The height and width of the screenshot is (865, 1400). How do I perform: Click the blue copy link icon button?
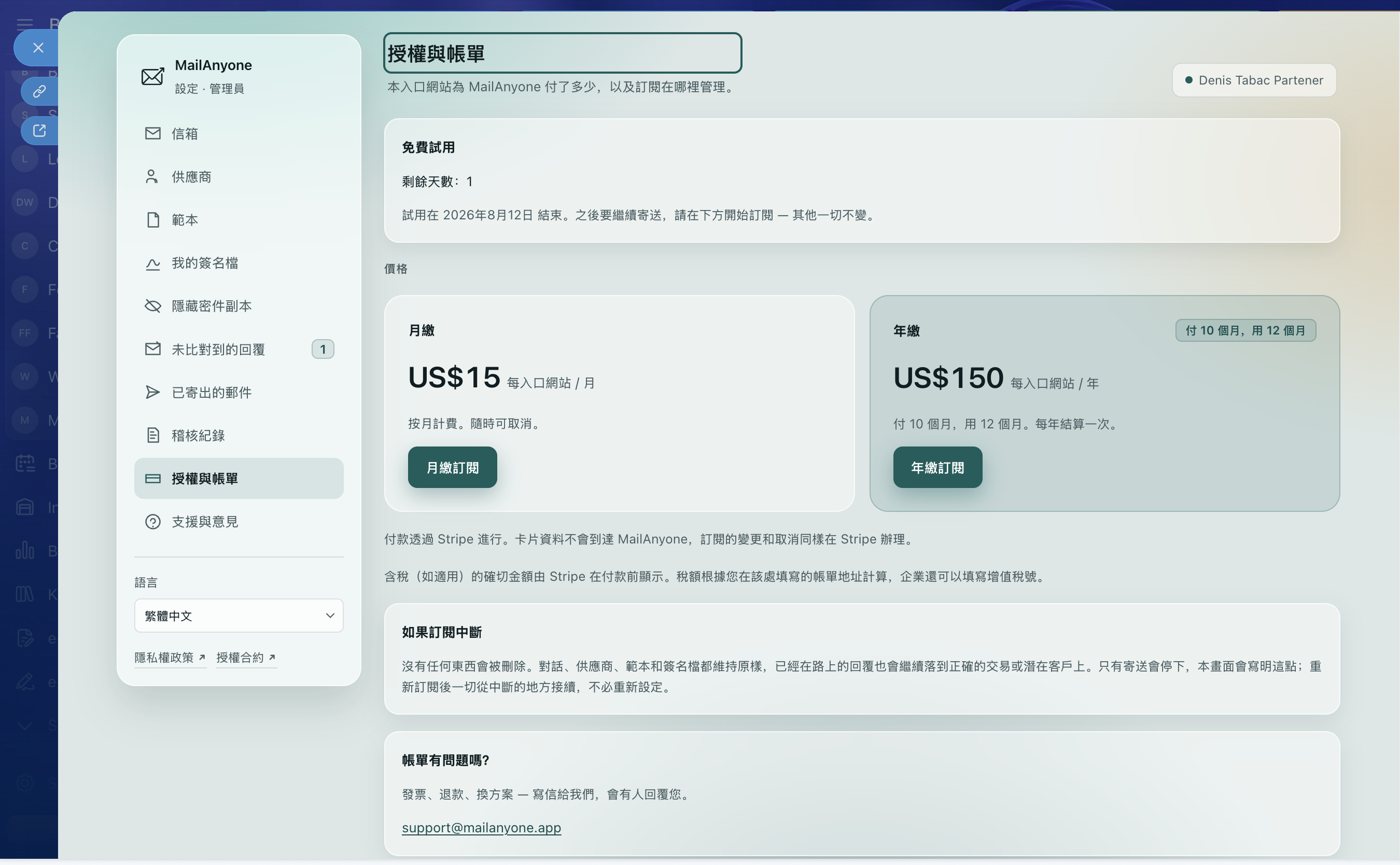click(39, 91)
